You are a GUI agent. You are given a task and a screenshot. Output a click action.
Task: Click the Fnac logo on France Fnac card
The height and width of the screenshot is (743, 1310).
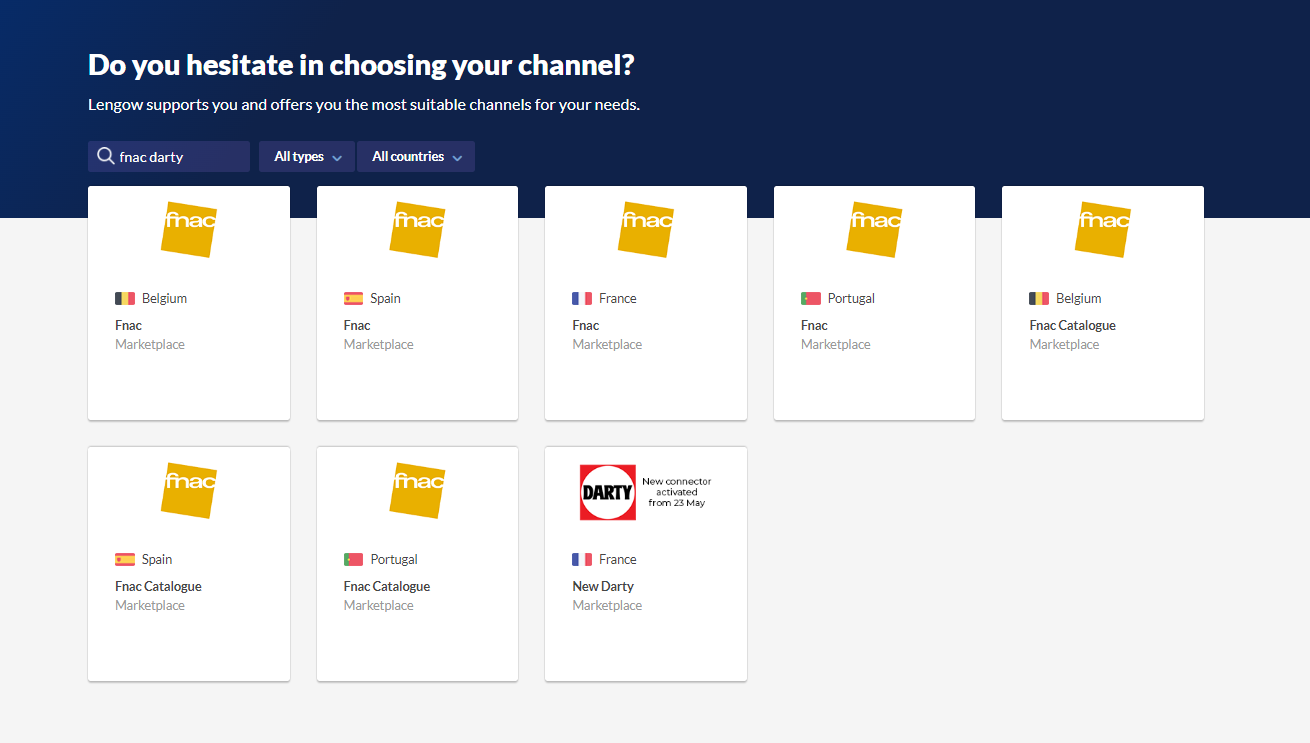[646, 229]
